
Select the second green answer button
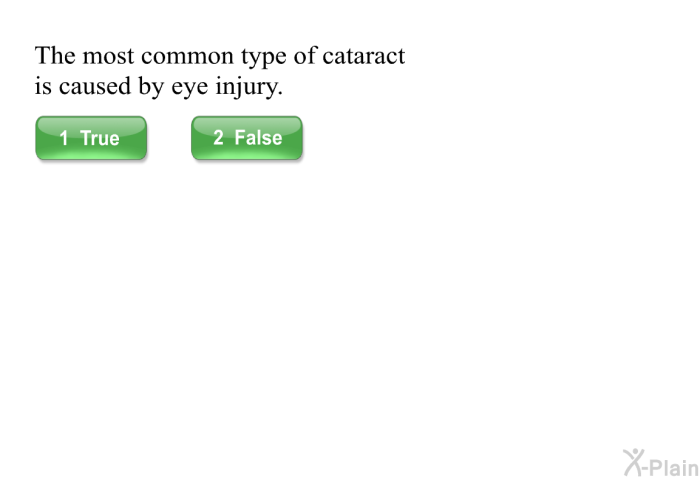coord(247,138)
